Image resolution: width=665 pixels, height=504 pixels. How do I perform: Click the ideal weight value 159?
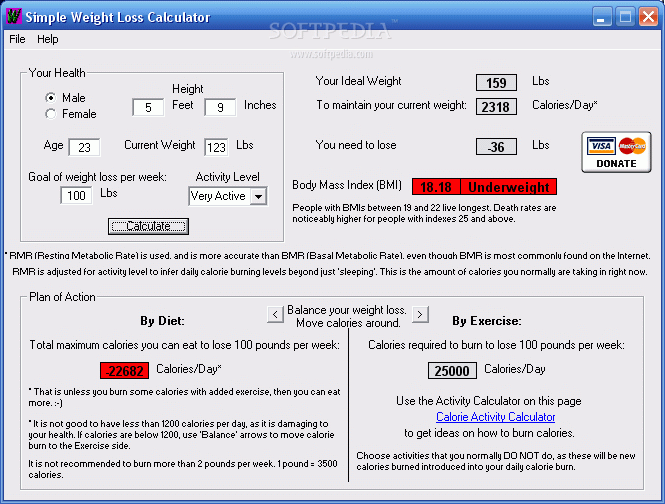[496, 83]
